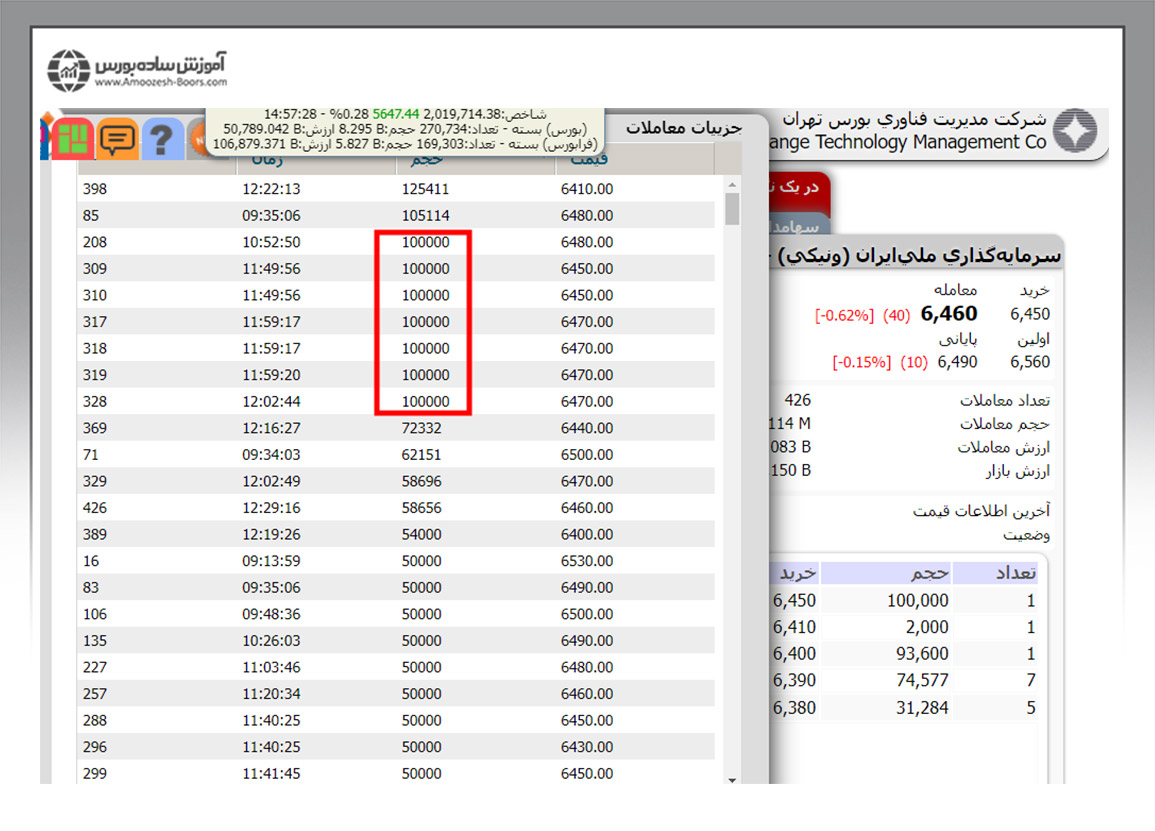Click the Tehran Exchange Technology Management logo
Image resolution: width=1155 pixels, height=831 pixels.
point(1076,132)
